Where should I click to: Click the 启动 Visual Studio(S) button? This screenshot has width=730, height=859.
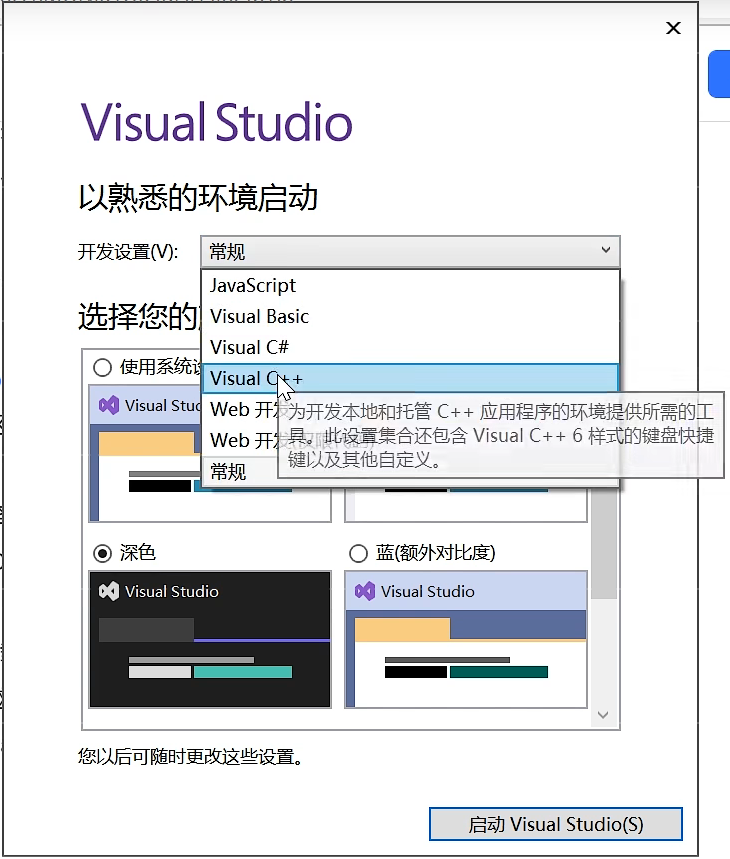[x=556, y=824]
